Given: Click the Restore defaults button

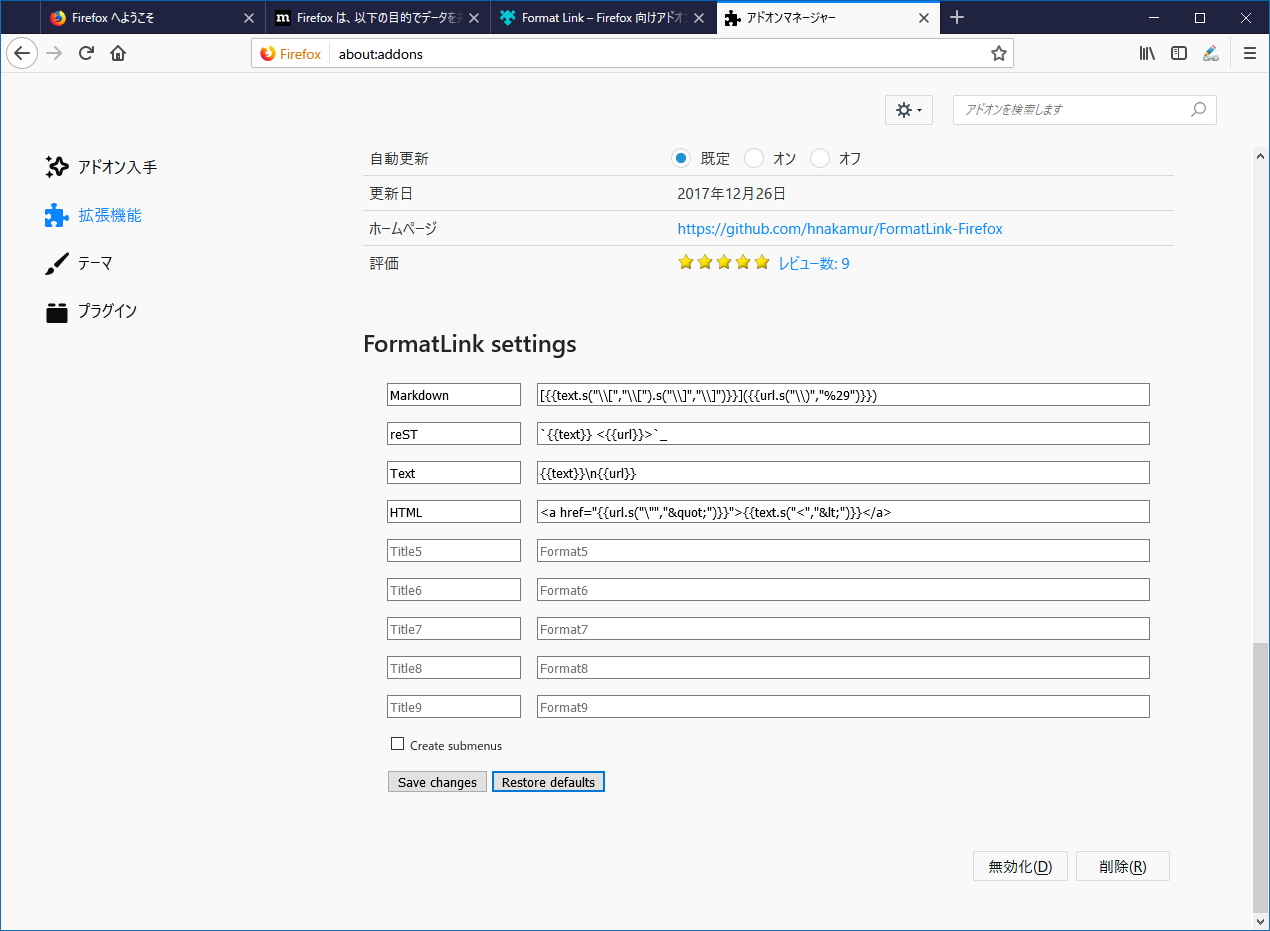Looking at the screenshot, I should click(x=548, y=781).
